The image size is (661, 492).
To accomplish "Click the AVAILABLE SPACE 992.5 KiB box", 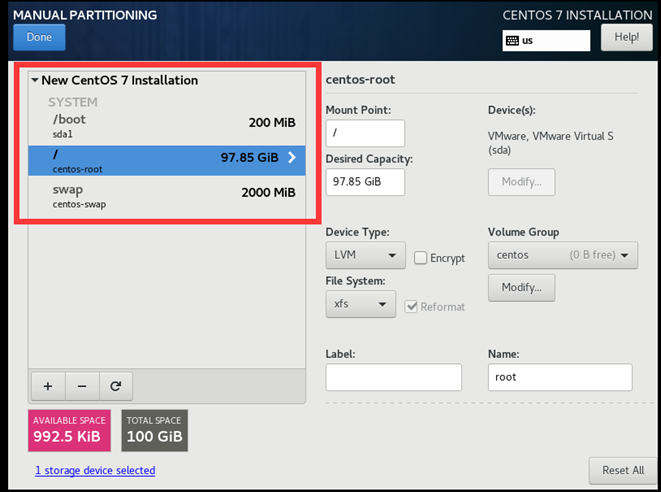I will pos(69,430).
